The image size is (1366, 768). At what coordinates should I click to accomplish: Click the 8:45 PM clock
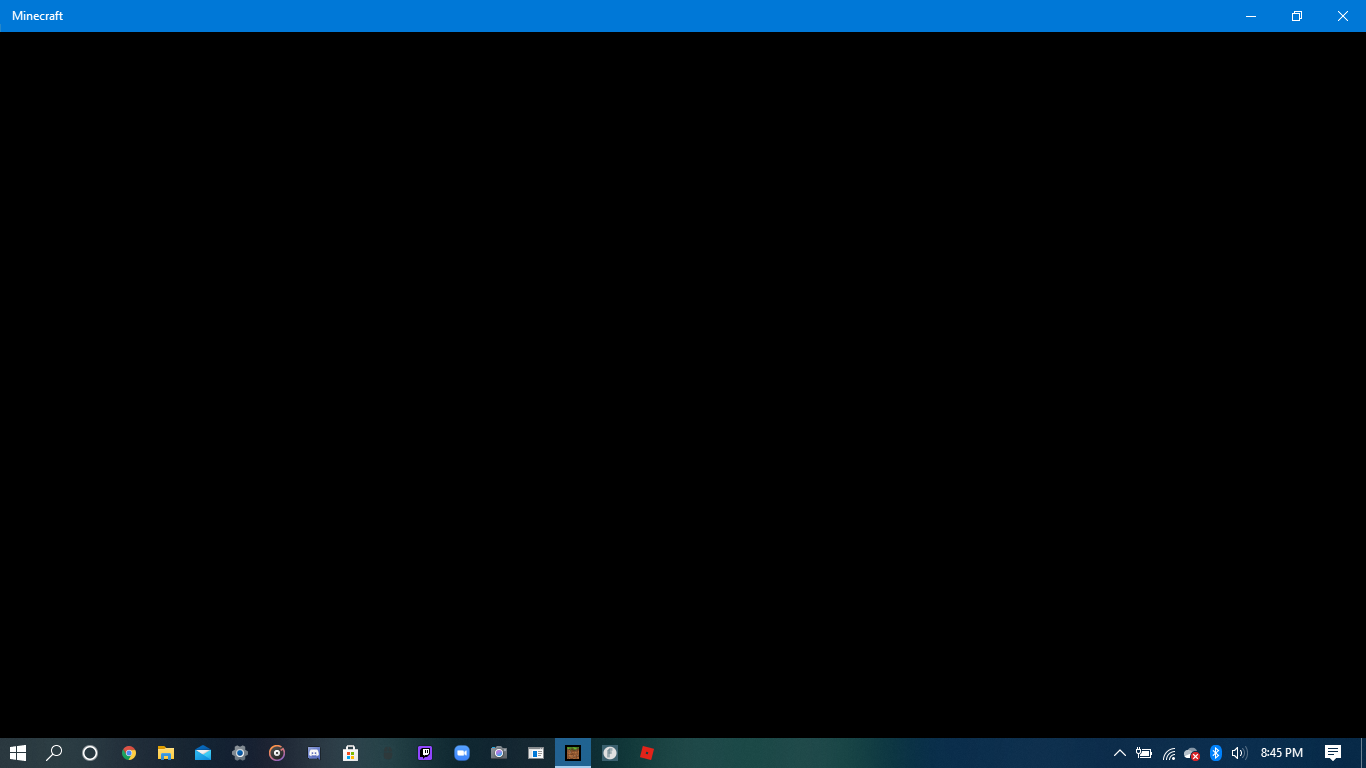(1282, 753)
